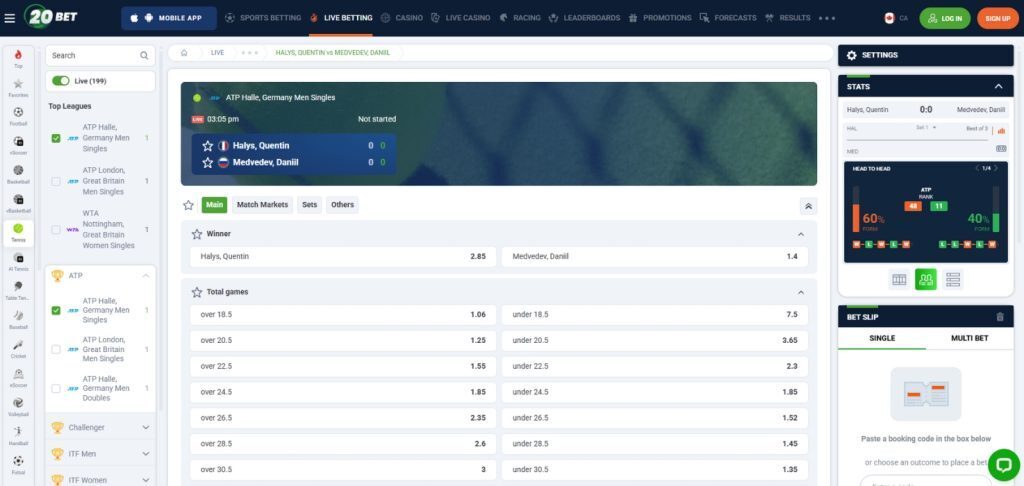The height and width of the screenshot is (486, 1024).
Task: Click the Log In button
Action: pos(944,18)
